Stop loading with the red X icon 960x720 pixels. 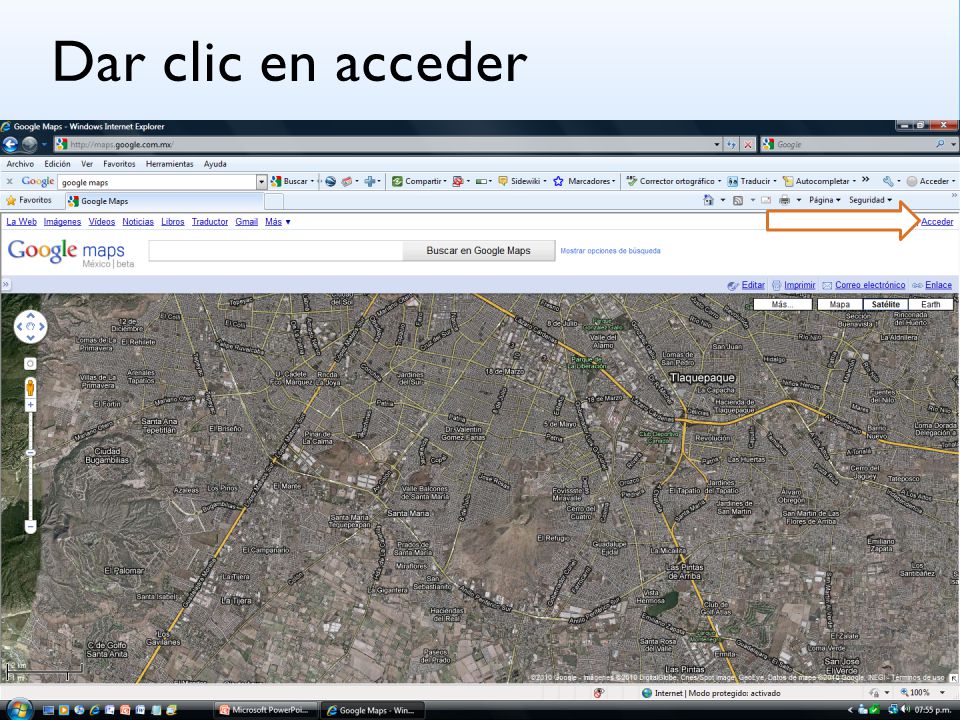(x=748, y=144)
